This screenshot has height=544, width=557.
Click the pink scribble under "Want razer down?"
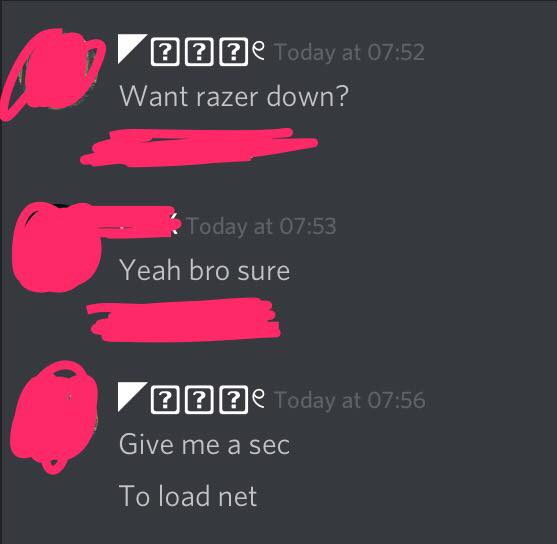coord(199,147)
